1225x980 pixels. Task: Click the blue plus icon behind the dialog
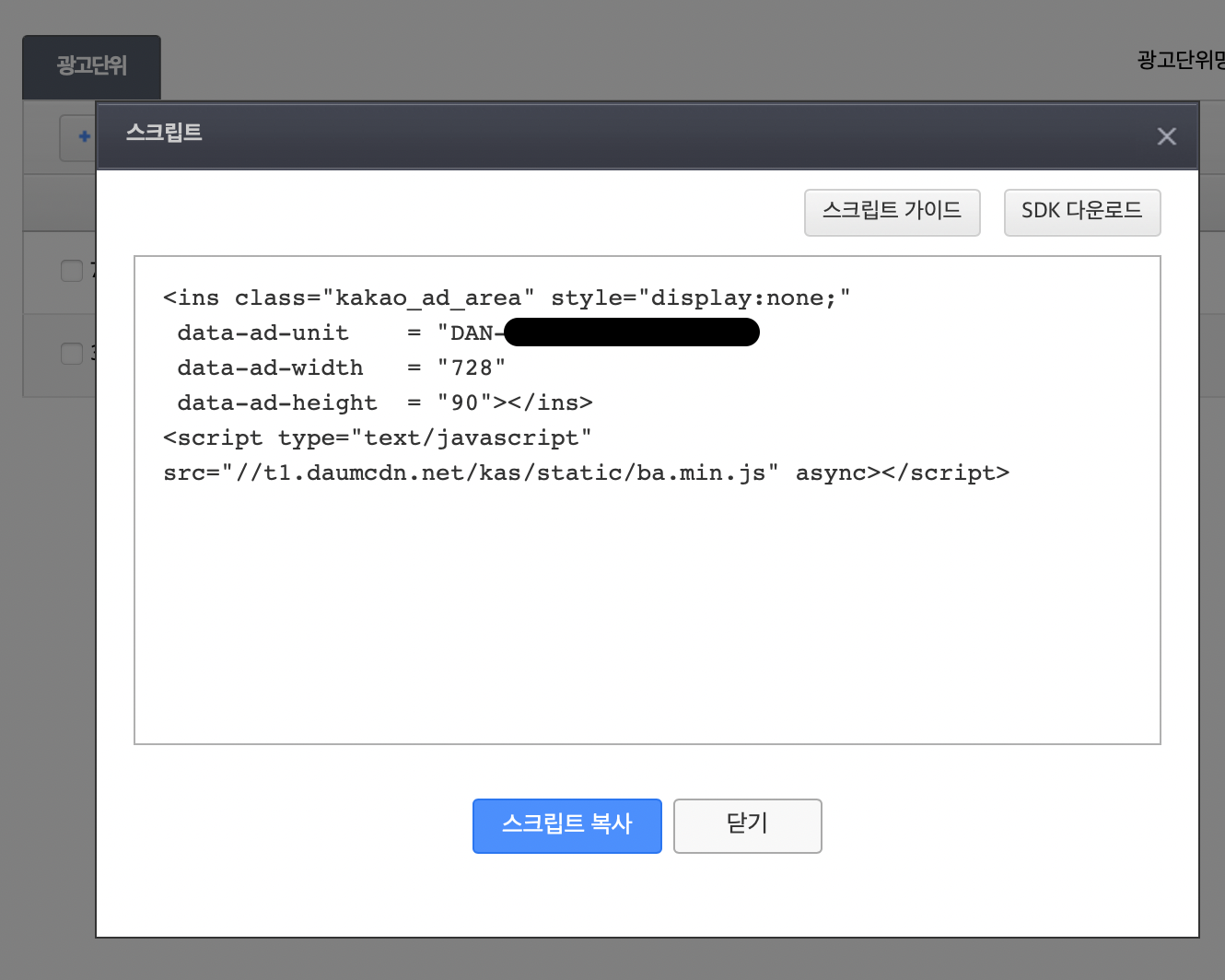click(84, 136)
